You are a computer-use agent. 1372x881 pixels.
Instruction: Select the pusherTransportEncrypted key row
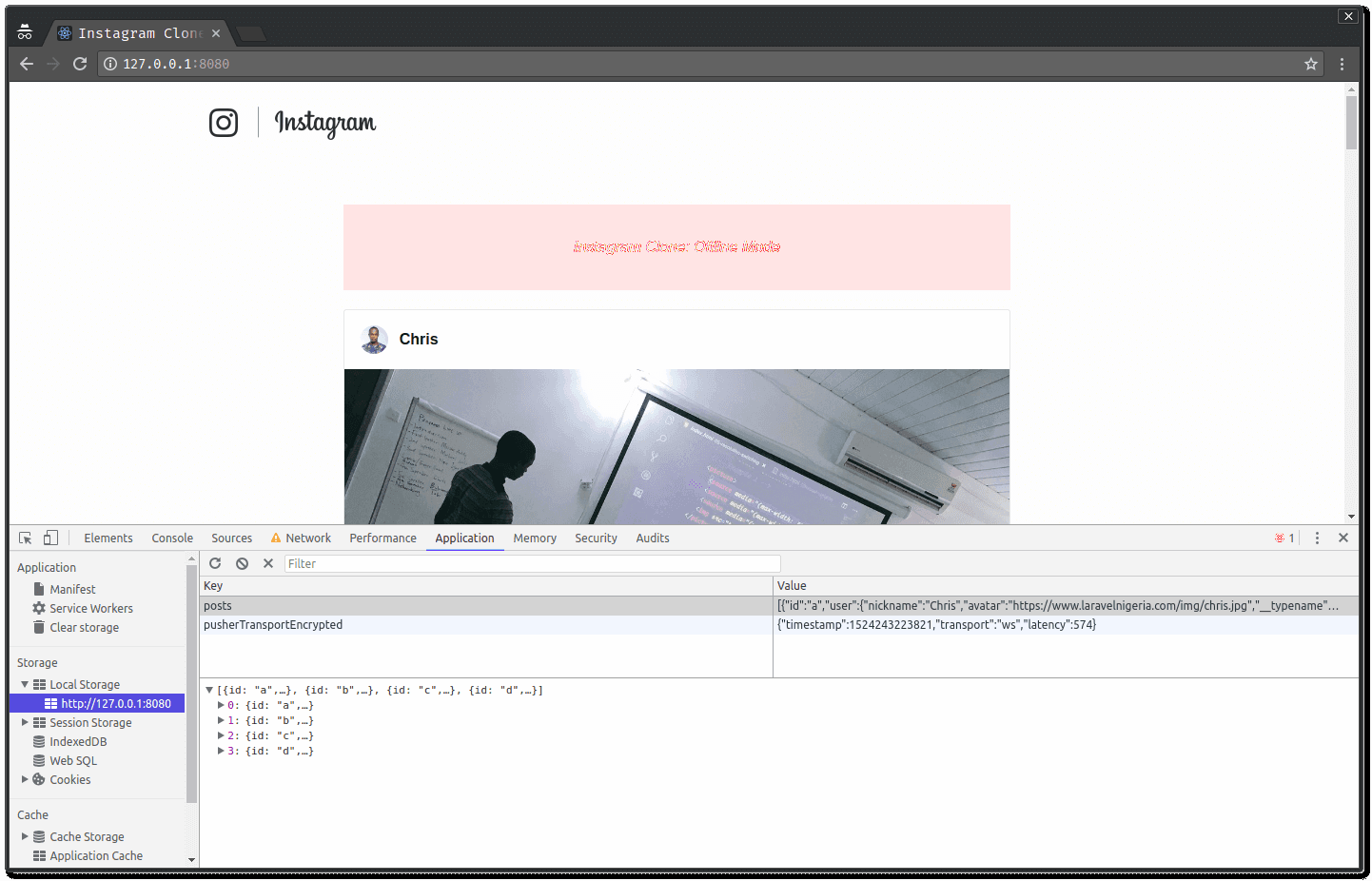click(276, 624)
